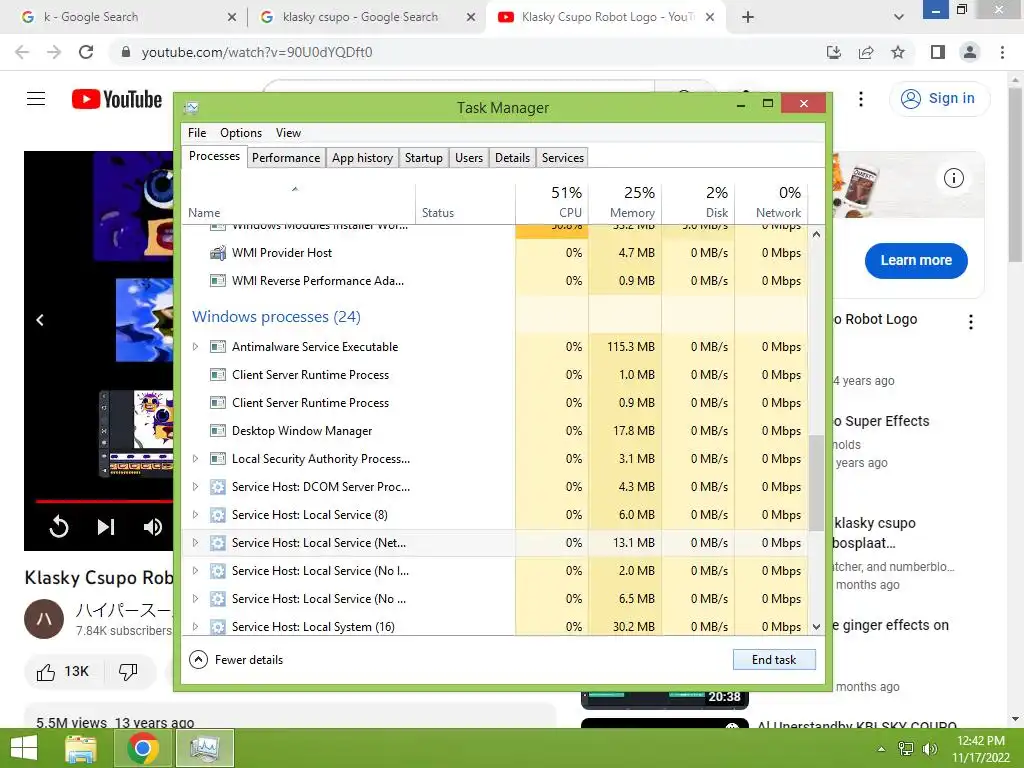Click the Learn more ad button
This screenshot has height=768, width=1024.
point(916,261)
